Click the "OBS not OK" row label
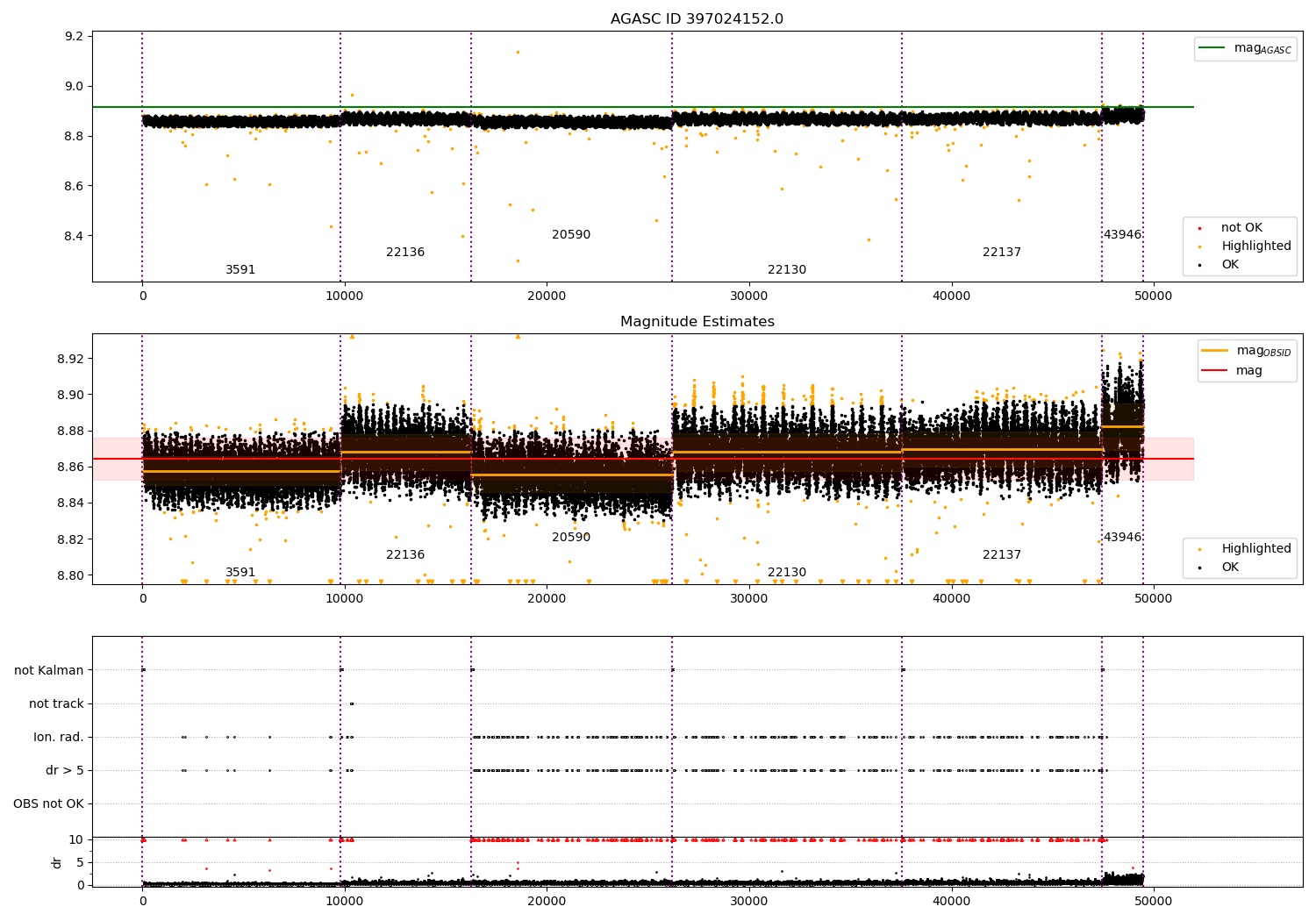The height and width of the screenshot is (921, 1316). [x=49, y=804]
